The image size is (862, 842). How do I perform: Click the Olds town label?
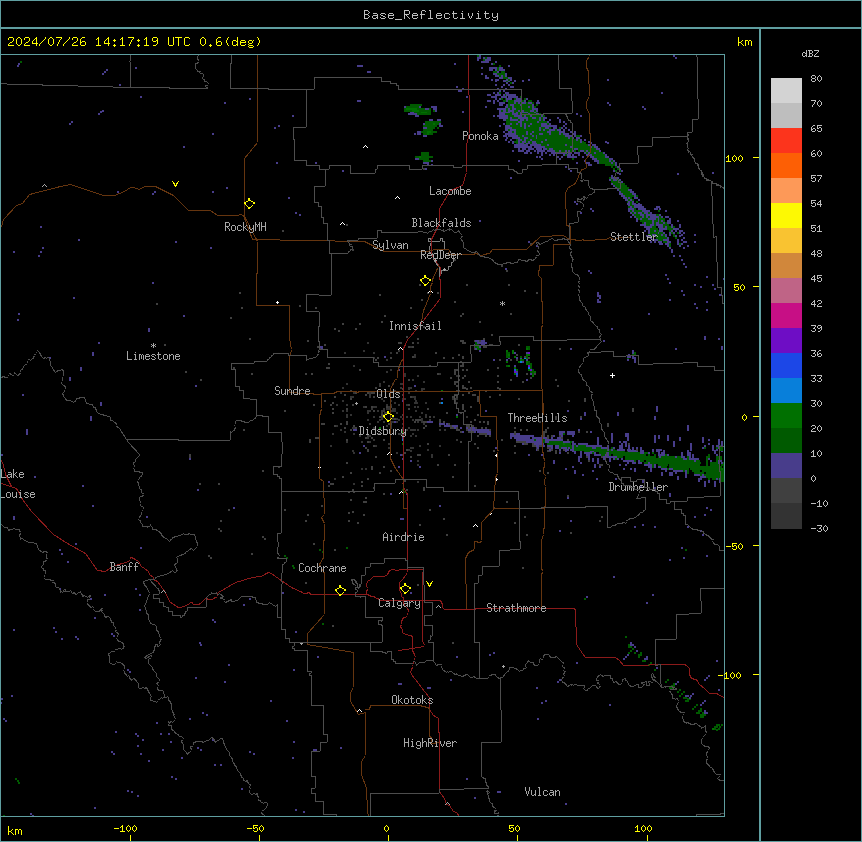(x=388, y=394)
